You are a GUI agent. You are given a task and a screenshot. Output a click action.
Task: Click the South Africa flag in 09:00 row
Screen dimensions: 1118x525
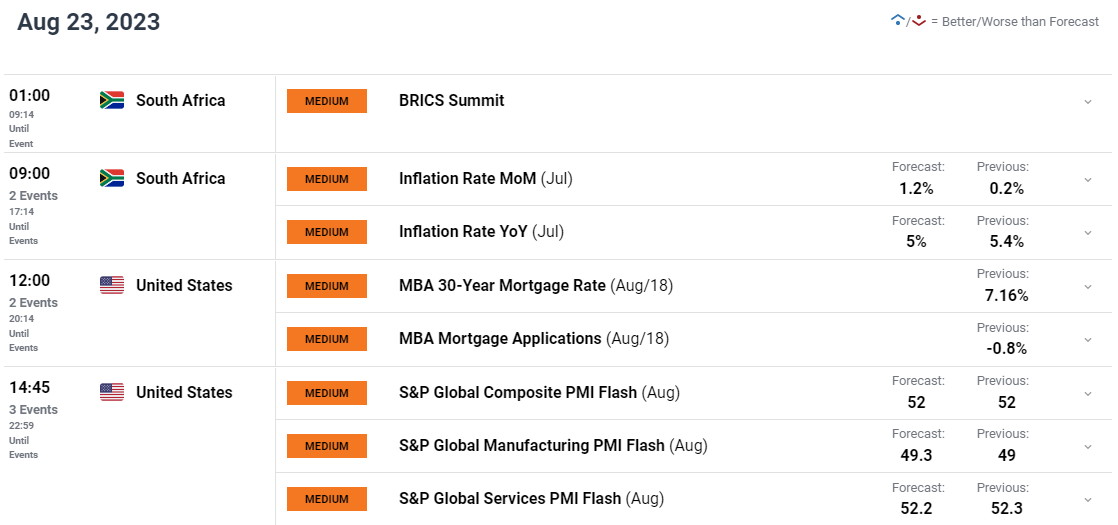(x=111, y=178)
